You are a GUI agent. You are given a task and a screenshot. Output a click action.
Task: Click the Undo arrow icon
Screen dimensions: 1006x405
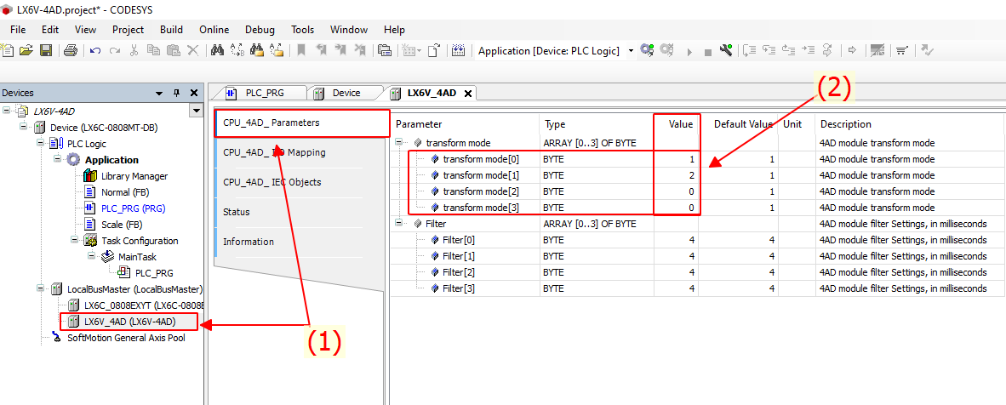coord(95,50)
